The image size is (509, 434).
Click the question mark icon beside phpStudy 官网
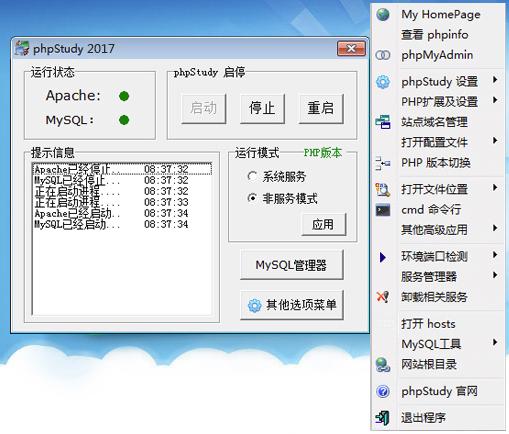pyautogui.click(x=383, y=391)
